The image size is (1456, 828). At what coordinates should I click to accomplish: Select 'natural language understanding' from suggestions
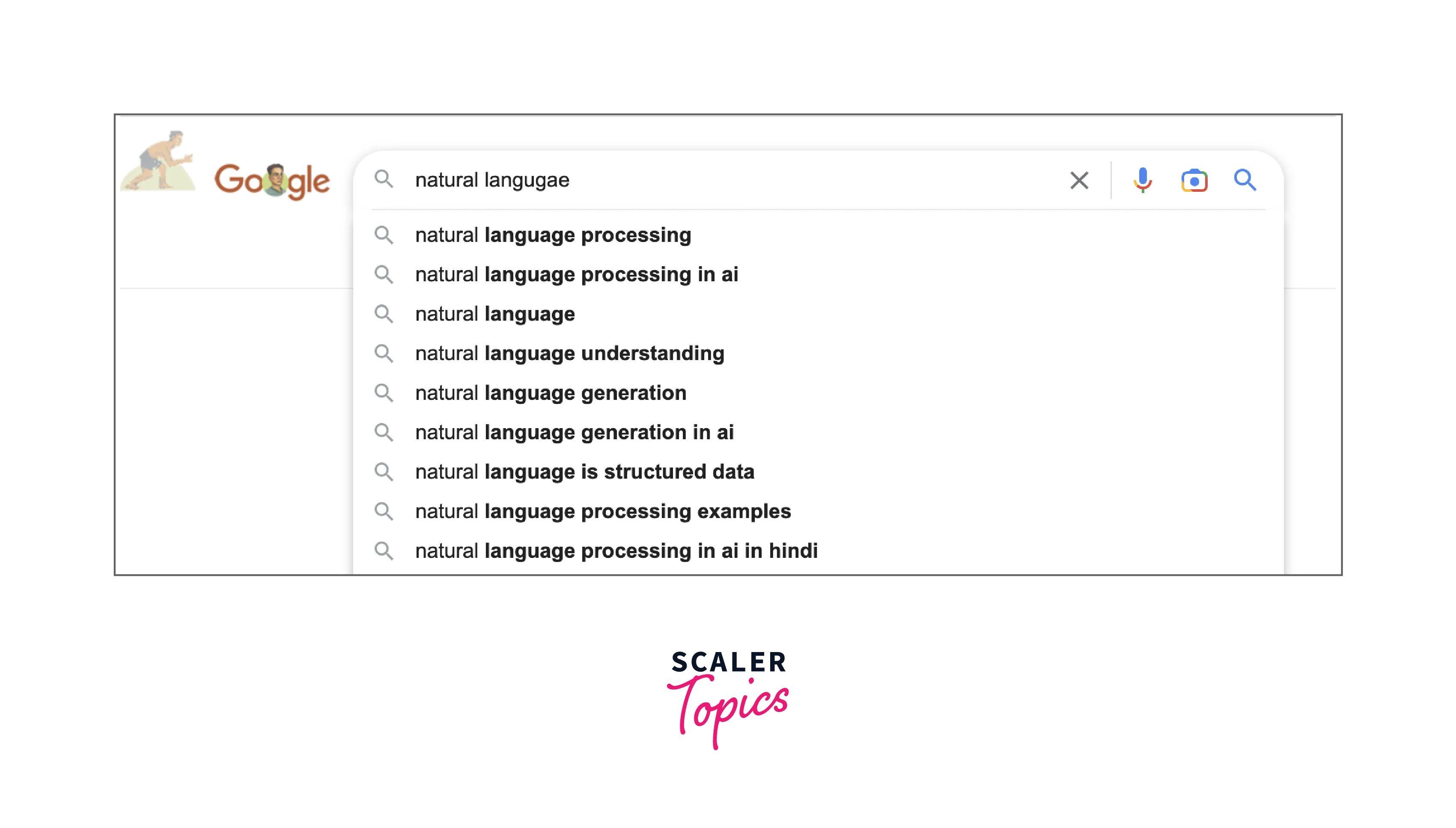(x=569, y=353)
